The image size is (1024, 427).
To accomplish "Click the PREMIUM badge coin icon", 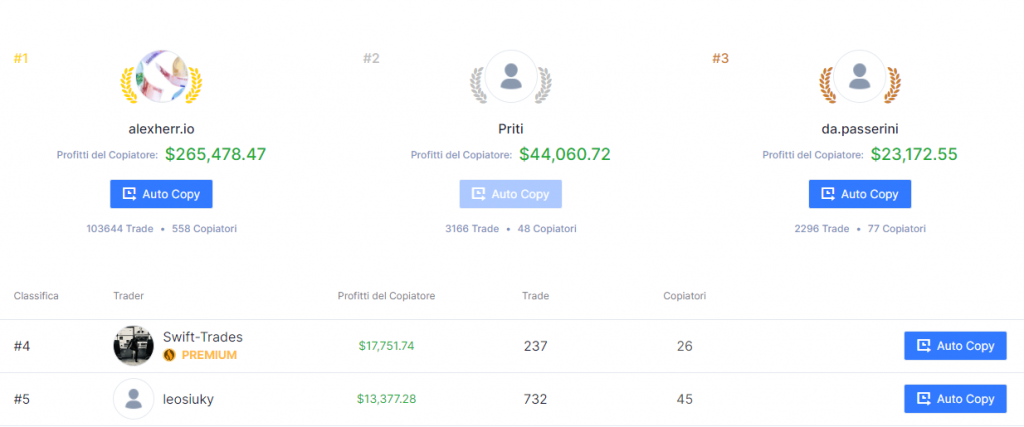I will [x=169, y=355].
